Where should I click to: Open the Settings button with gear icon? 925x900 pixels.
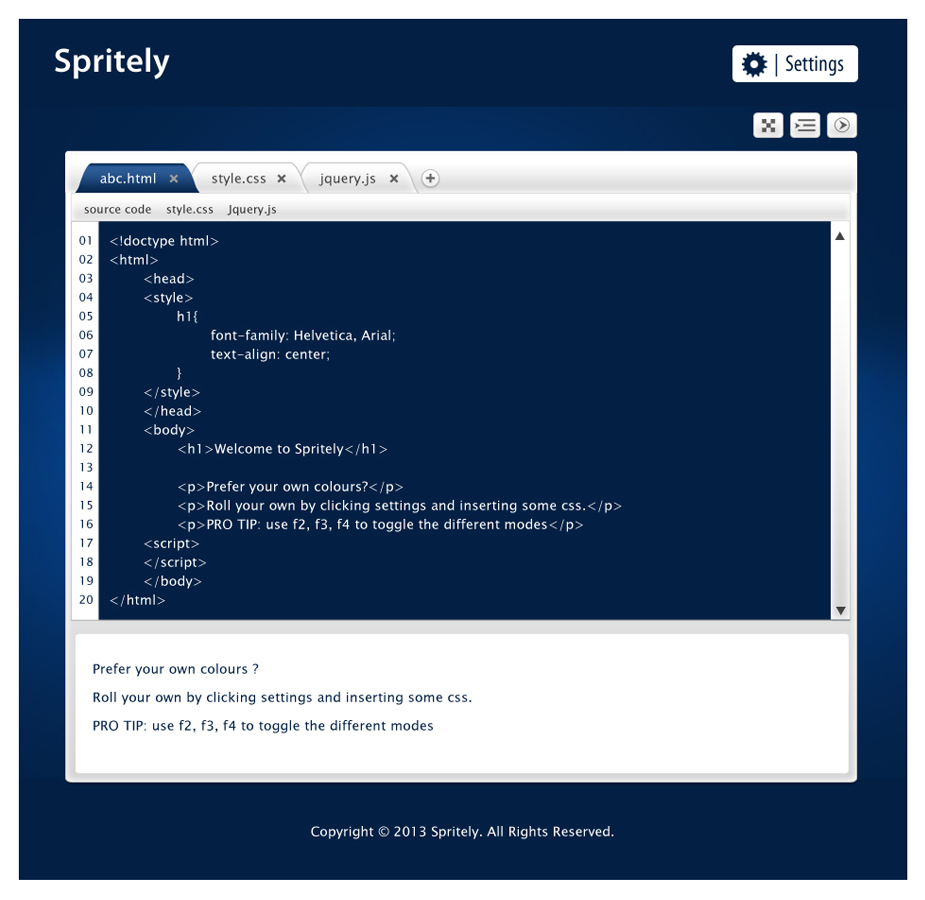(795, 64)
